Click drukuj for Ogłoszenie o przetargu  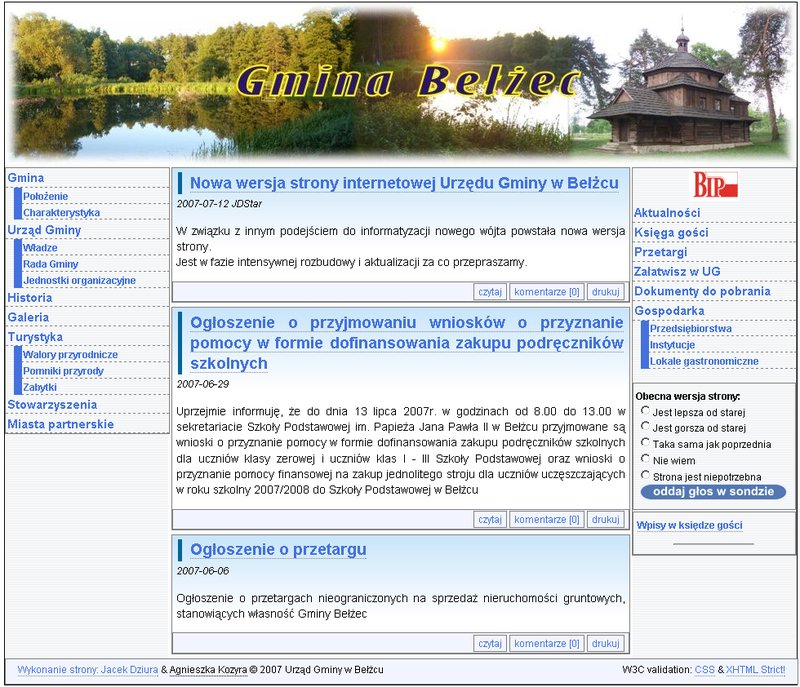pyautogui.click(x=606, y=644)
